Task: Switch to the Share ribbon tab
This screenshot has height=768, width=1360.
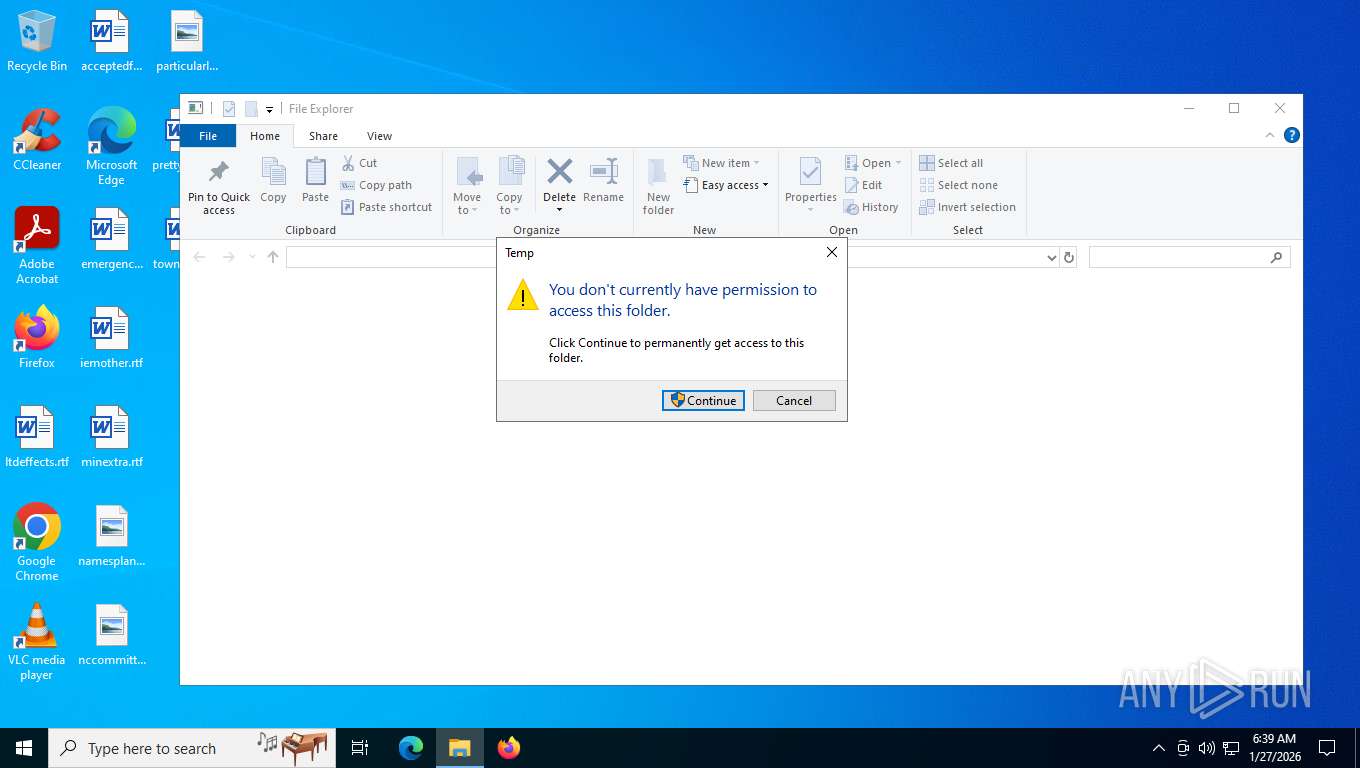Action: (323, 136)
